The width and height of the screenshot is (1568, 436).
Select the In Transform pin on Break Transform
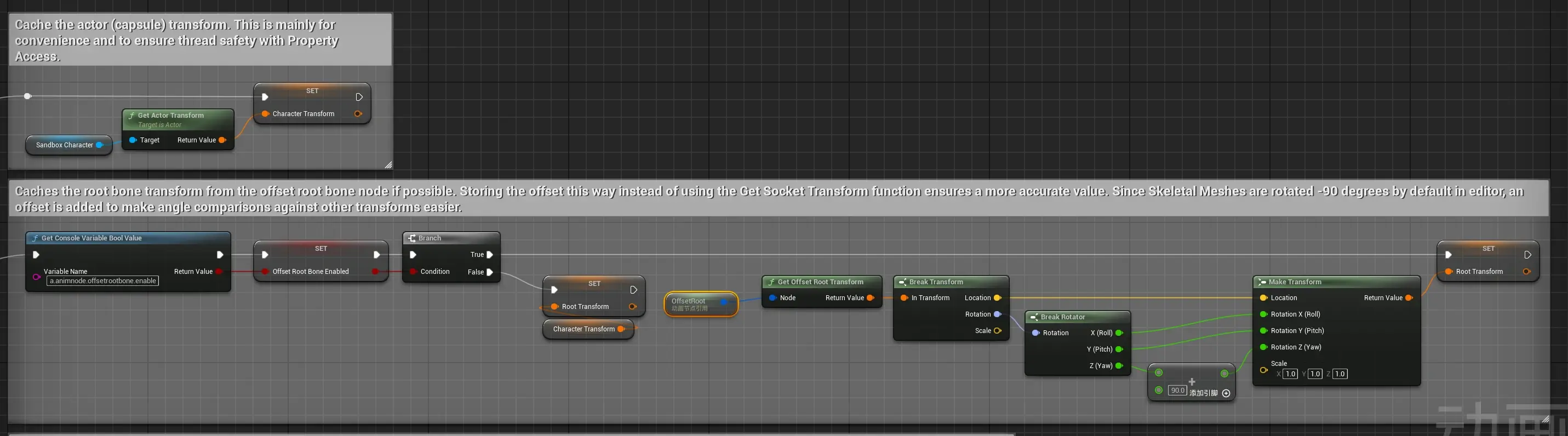tap(904, 298)
